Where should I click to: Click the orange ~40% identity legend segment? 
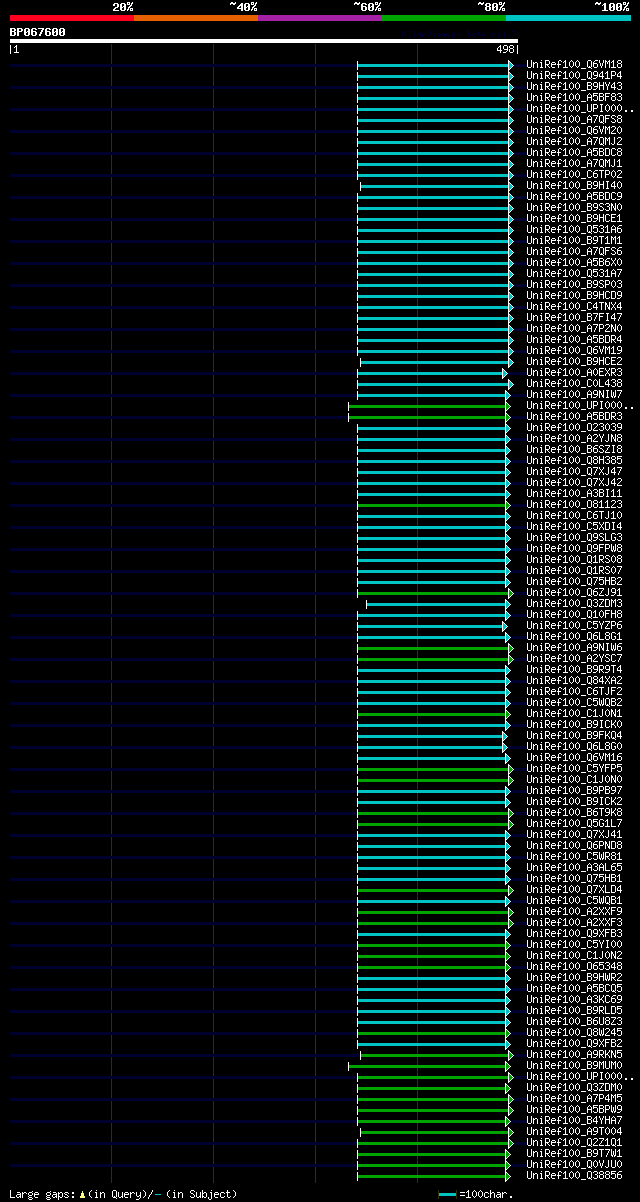tap(195, 17)
